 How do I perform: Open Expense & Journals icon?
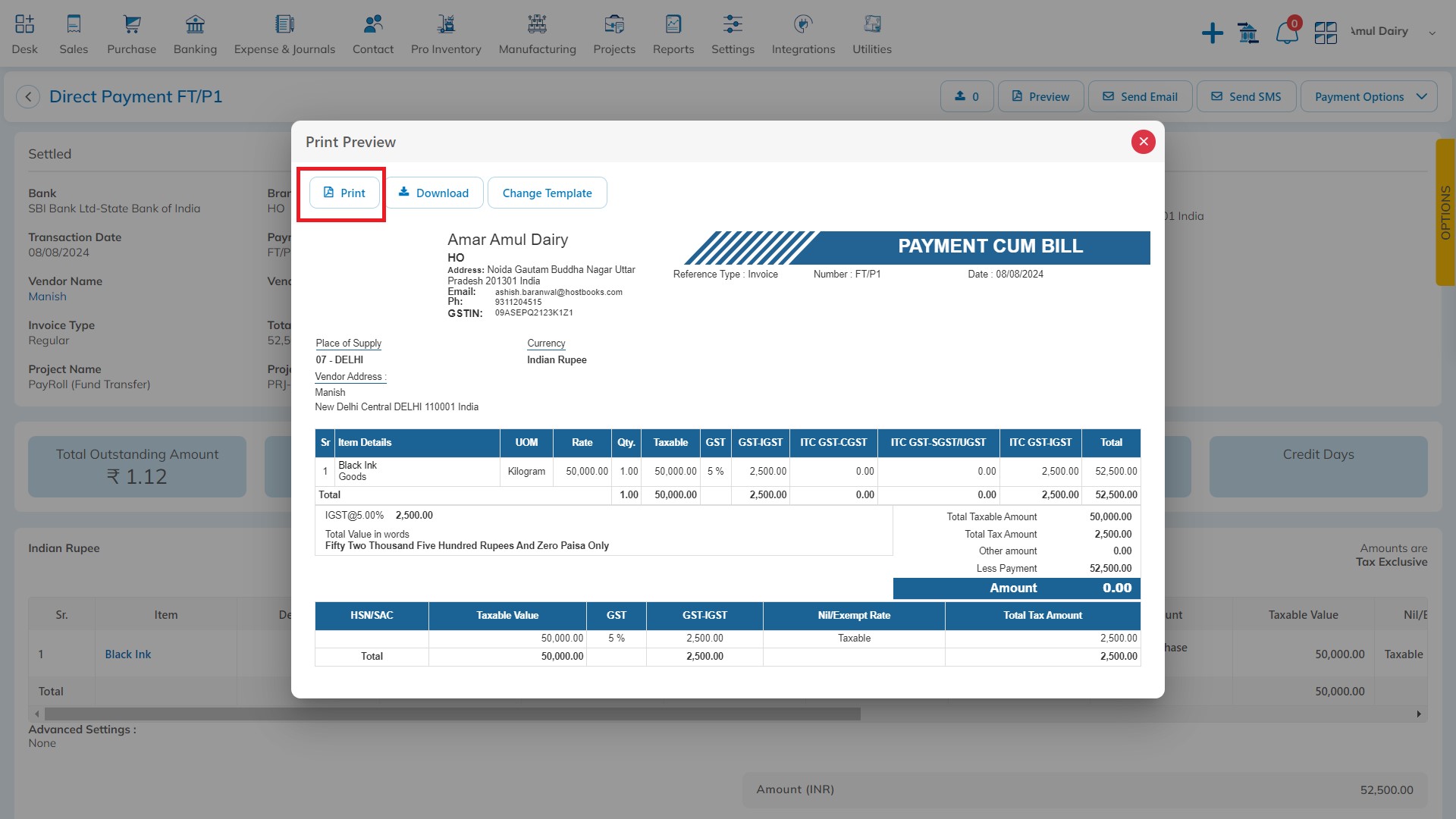(x=284, y=24)
